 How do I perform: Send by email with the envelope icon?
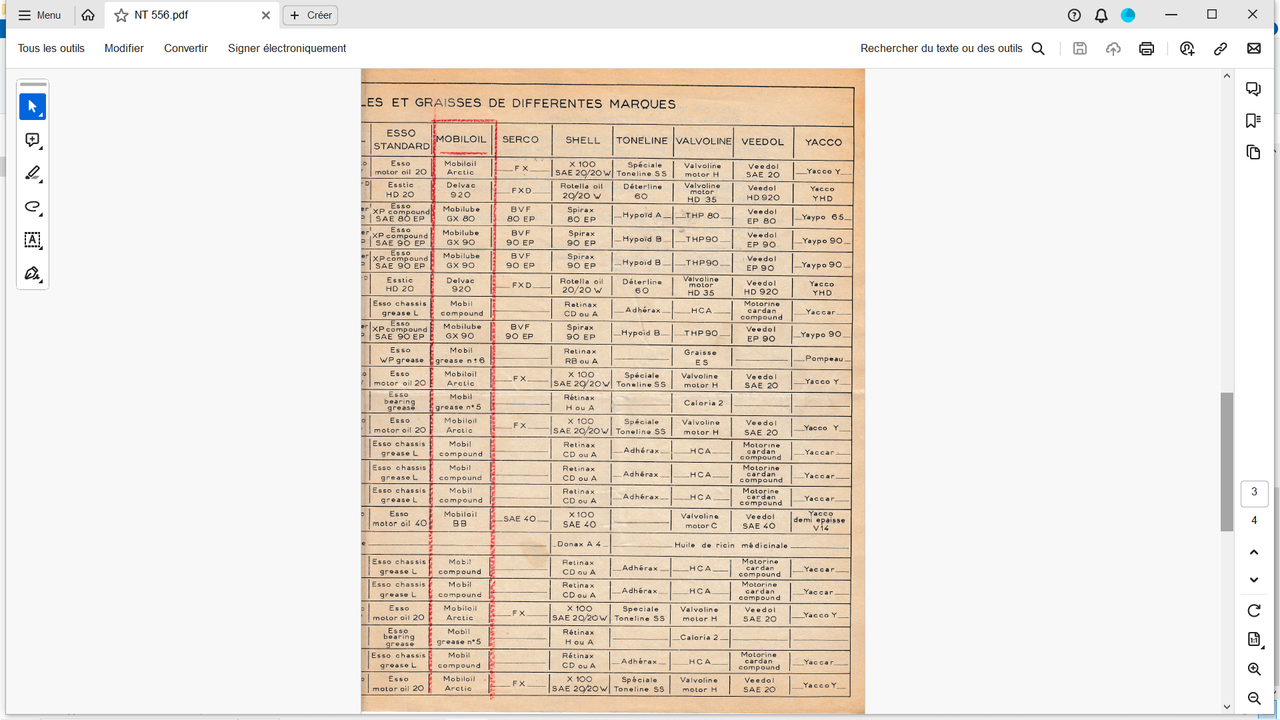[x=1254, y=48]
